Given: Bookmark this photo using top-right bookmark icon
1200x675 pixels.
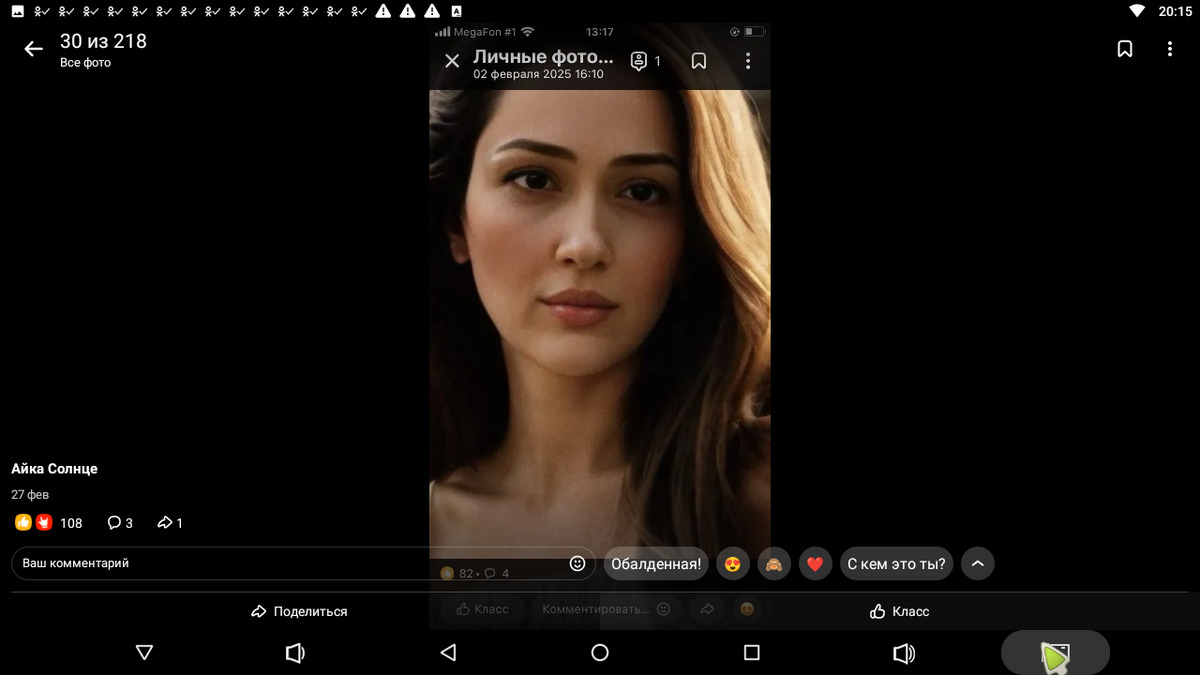Looking at the screenshot, I should click(1125, 49).
